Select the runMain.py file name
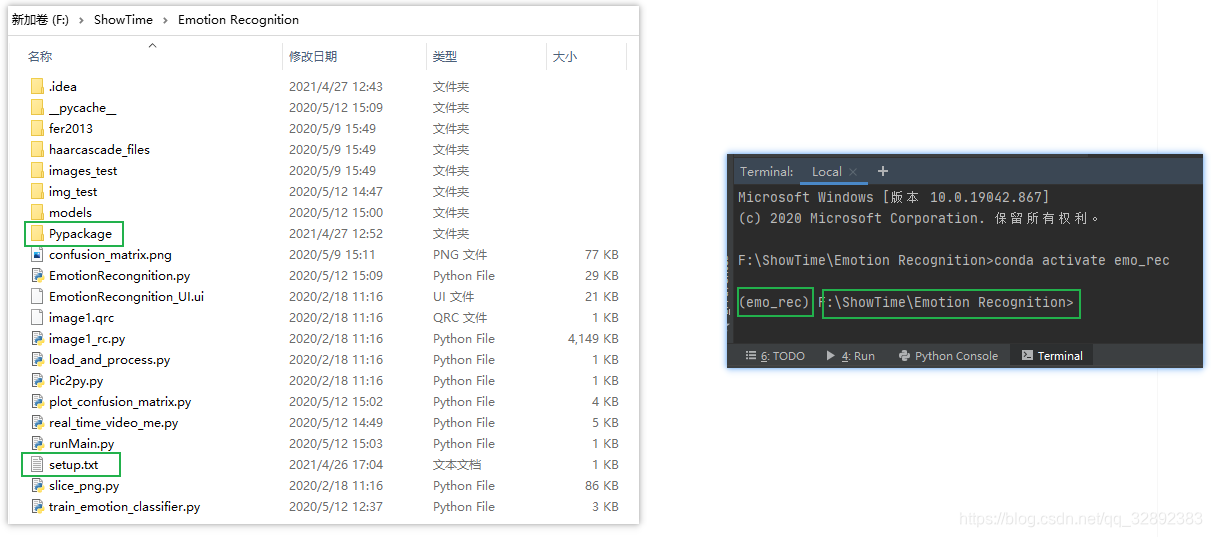1212x537 pixels. [81, 443]
